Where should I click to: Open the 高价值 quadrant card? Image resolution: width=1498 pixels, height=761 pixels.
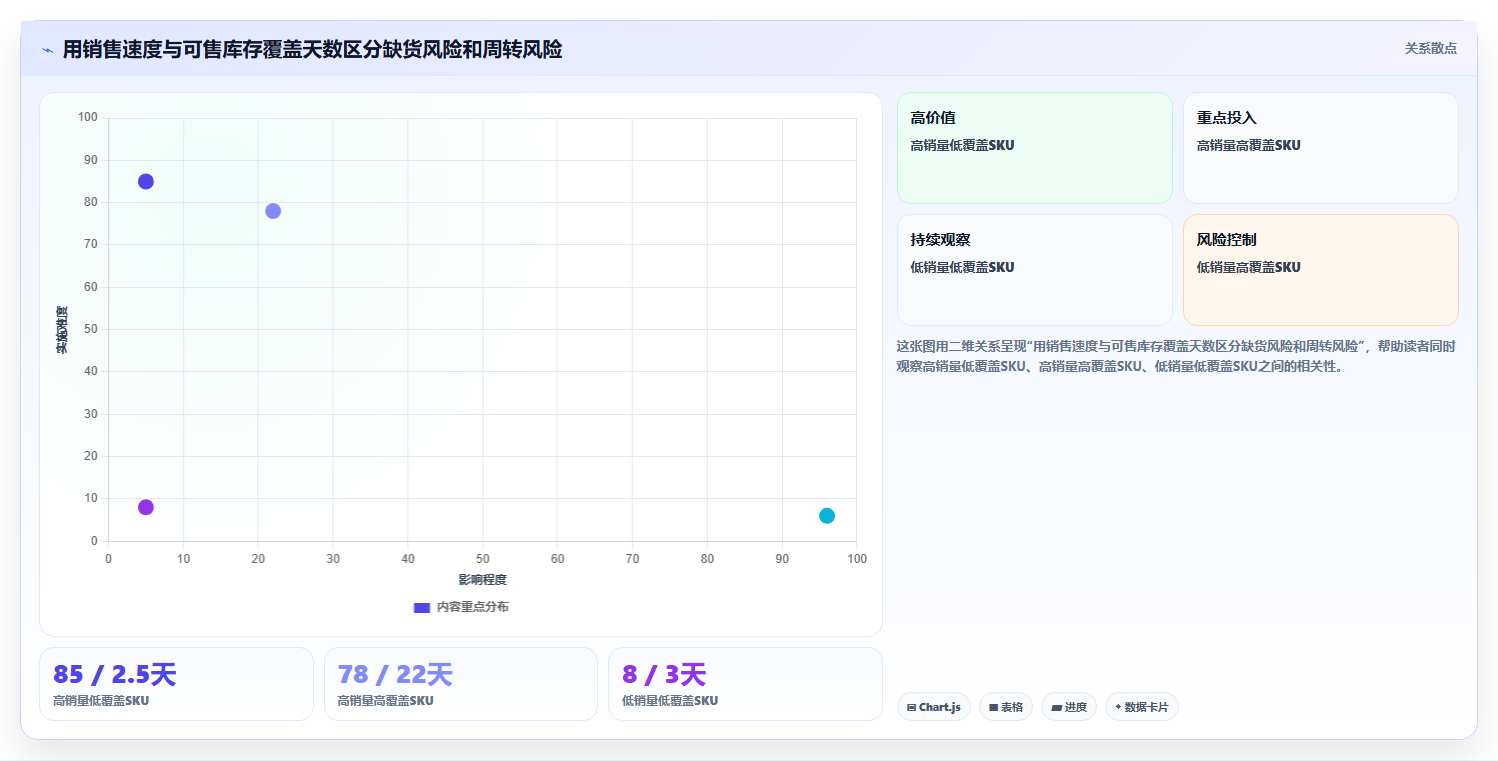click(x=1035, y=148)
